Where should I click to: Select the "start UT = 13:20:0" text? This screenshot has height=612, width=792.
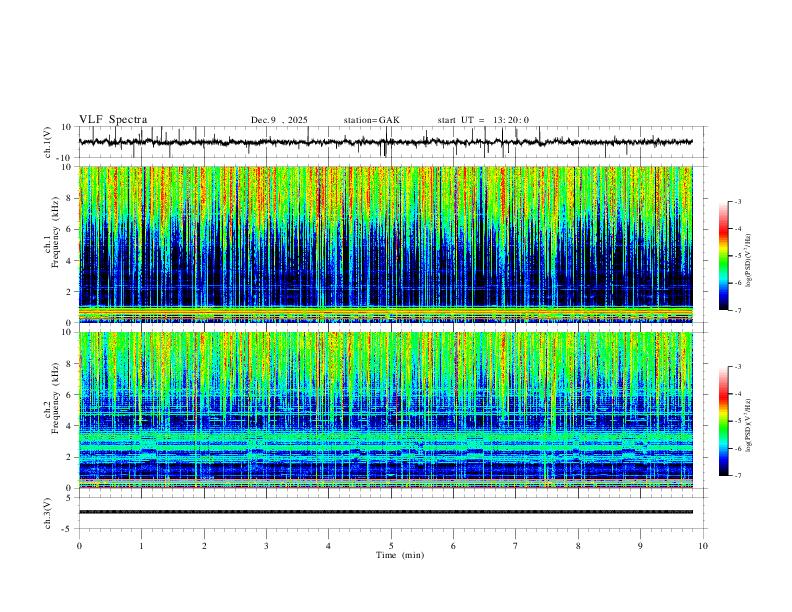[x=483, y=120]
